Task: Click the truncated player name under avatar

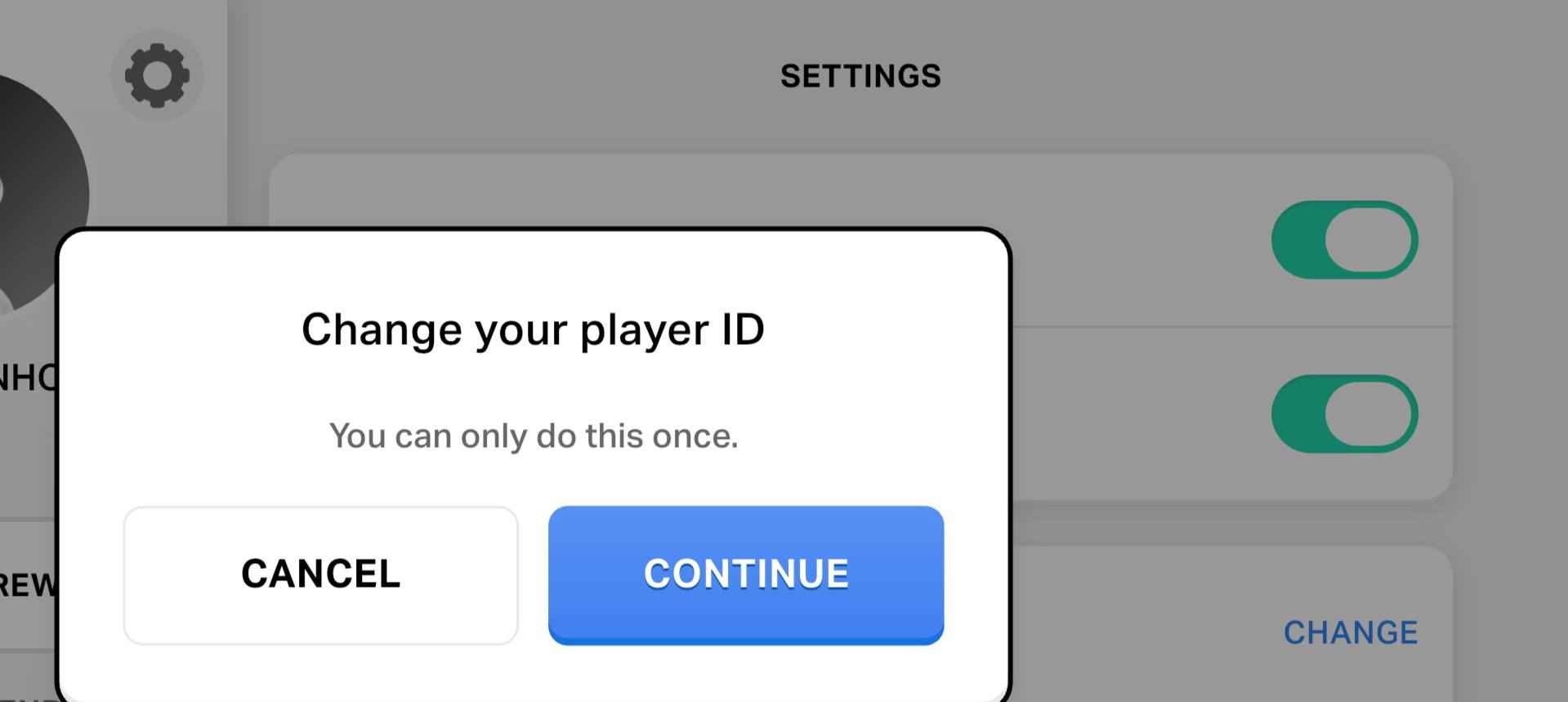Action: 27,378
